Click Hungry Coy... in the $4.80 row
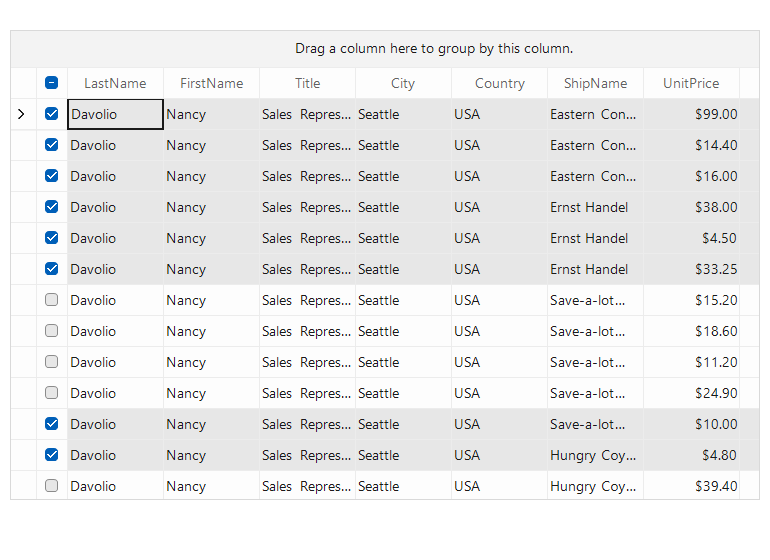This screenshot has width=770, height=560. click(593, 455)
